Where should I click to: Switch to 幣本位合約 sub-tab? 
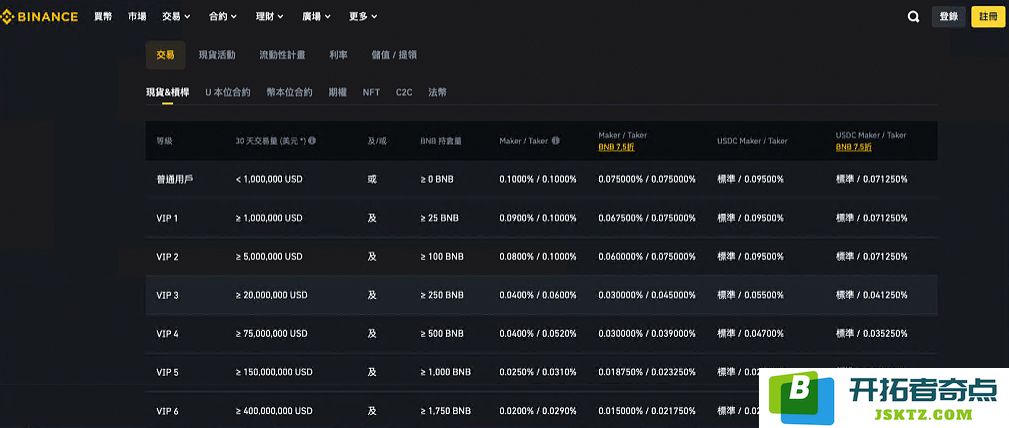290,93
